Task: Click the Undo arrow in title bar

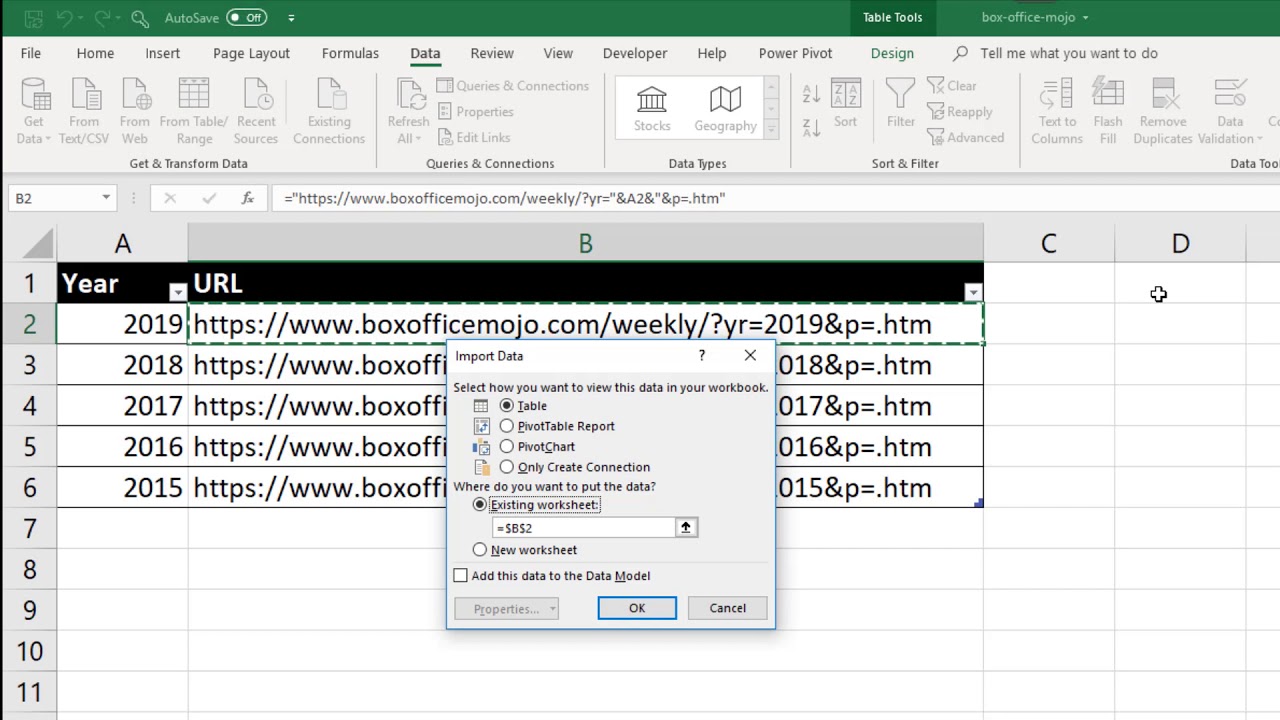Action: [x=65, y=18]
